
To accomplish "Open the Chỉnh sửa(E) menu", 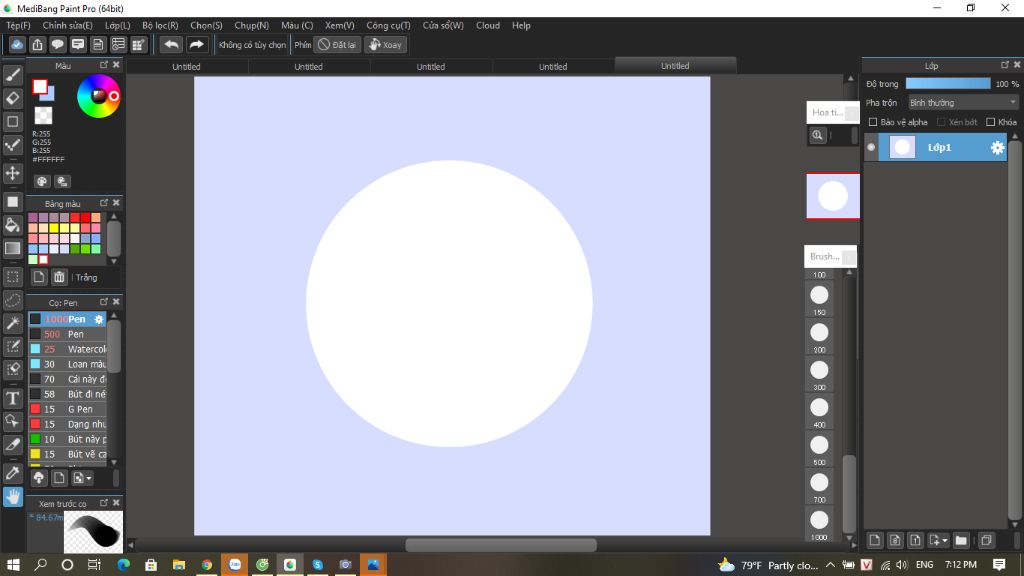I will (67, 25).
